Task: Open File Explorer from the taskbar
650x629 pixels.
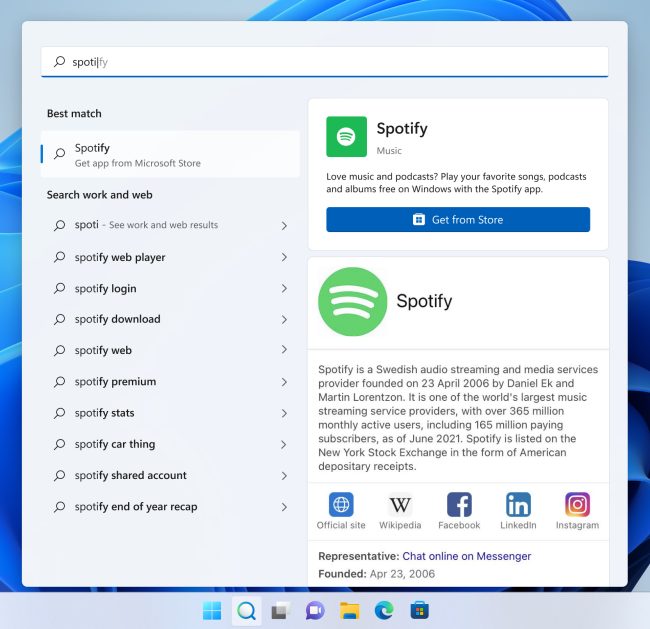Action: click(x=349, y=610)
